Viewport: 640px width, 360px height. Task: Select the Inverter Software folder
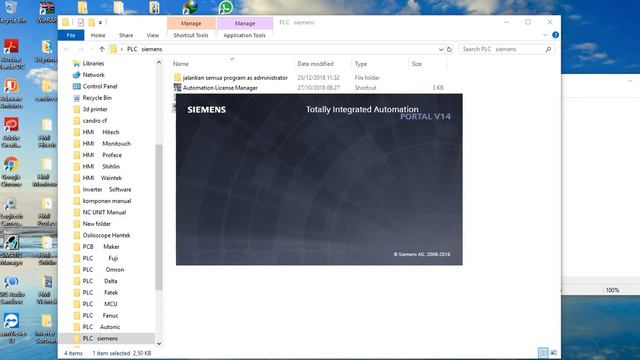(x=107, y=189)
